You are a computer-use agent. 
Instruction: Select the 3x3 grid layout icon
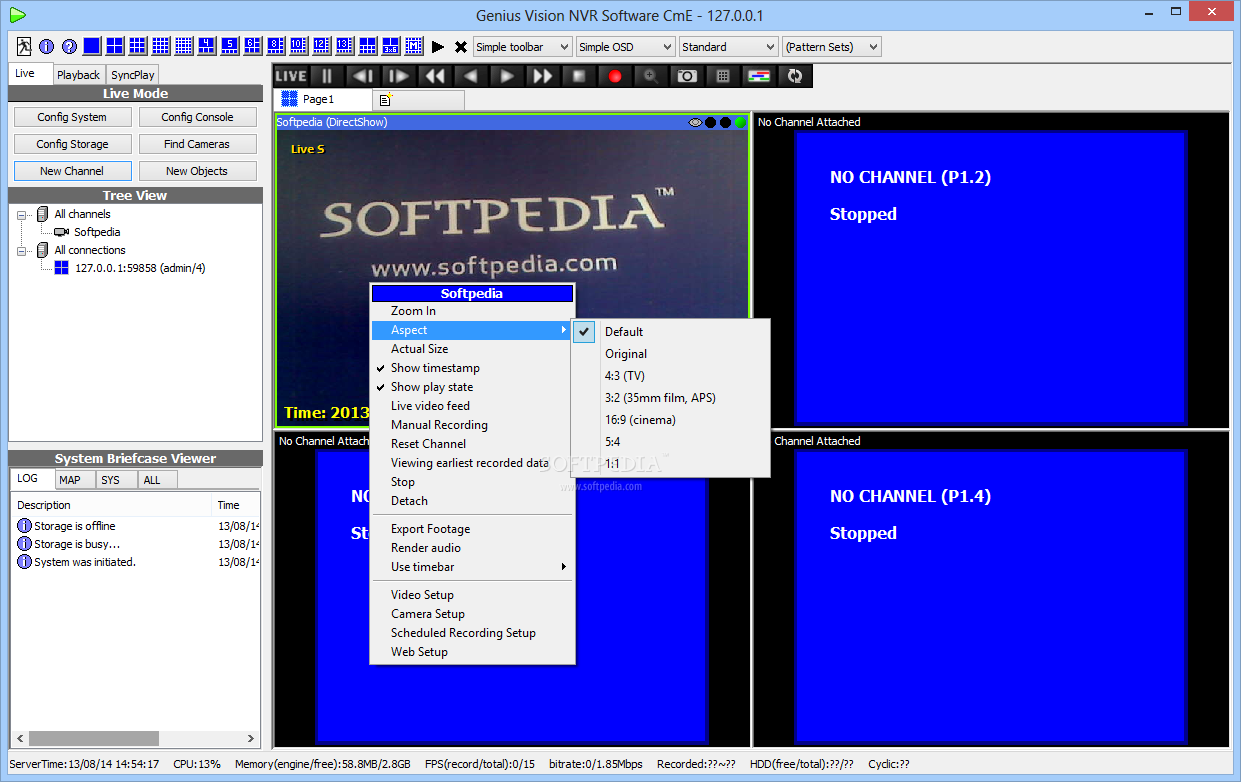pyautogui.click(x=137, y=46)
